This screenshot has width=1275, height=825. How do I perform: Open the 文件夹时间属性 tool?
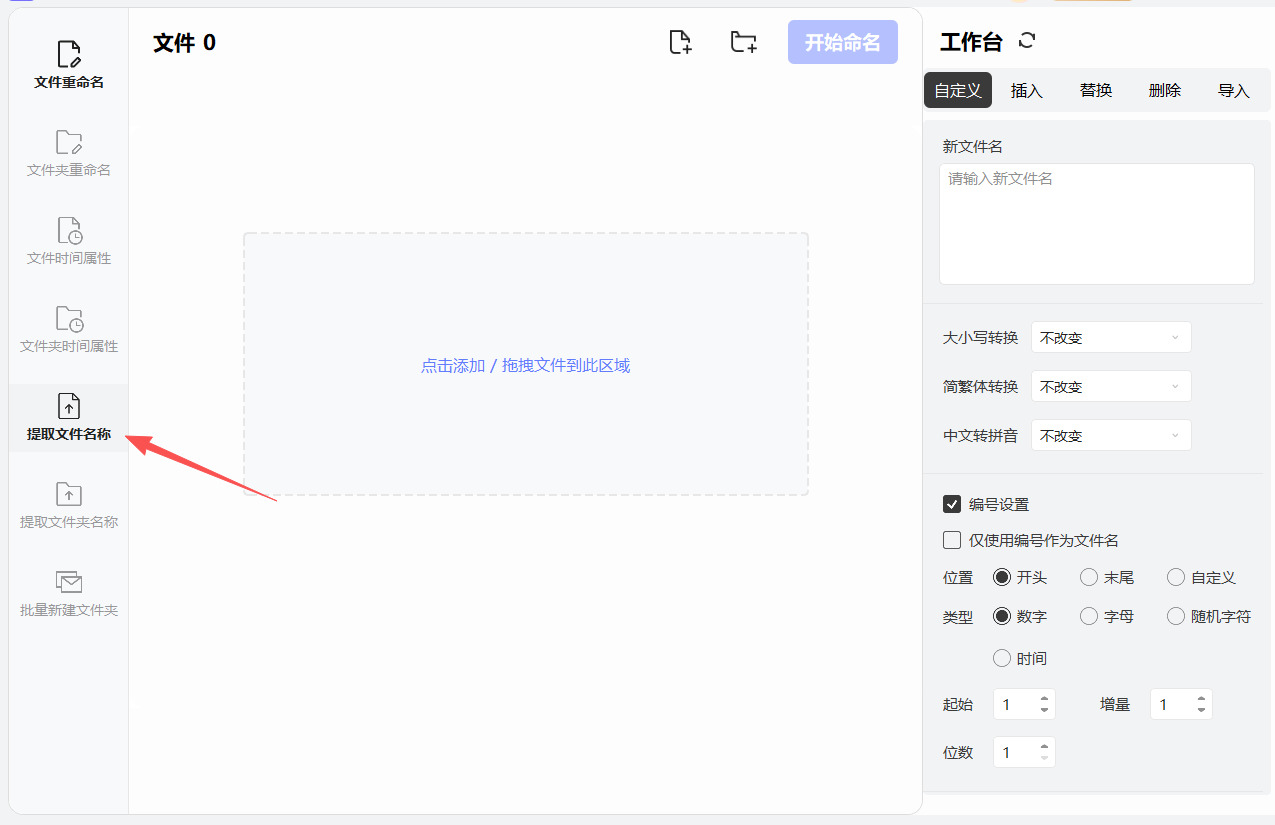(x=68, y=319)
